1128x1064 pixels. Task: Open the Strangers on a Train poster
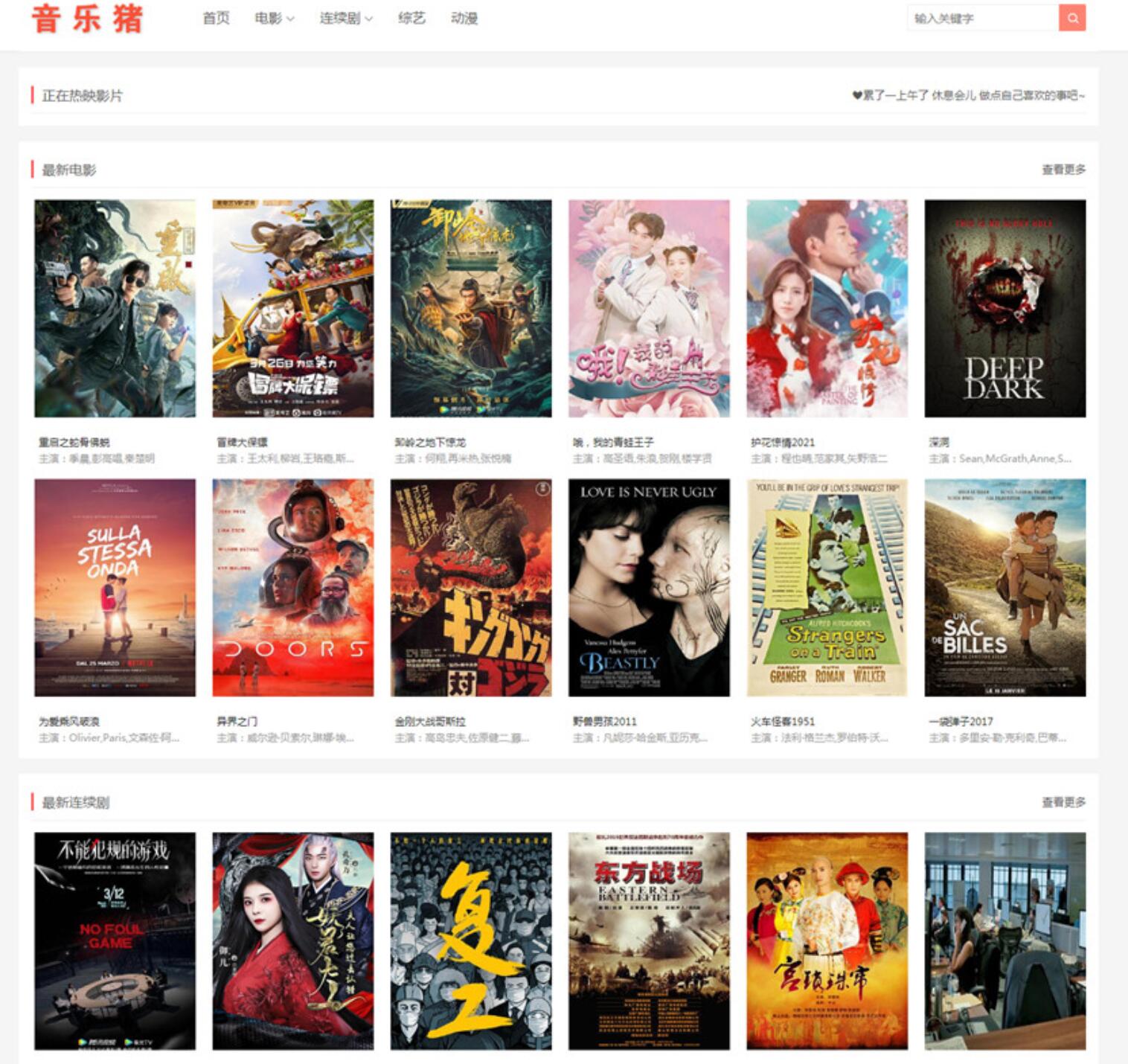click(827, 587)
